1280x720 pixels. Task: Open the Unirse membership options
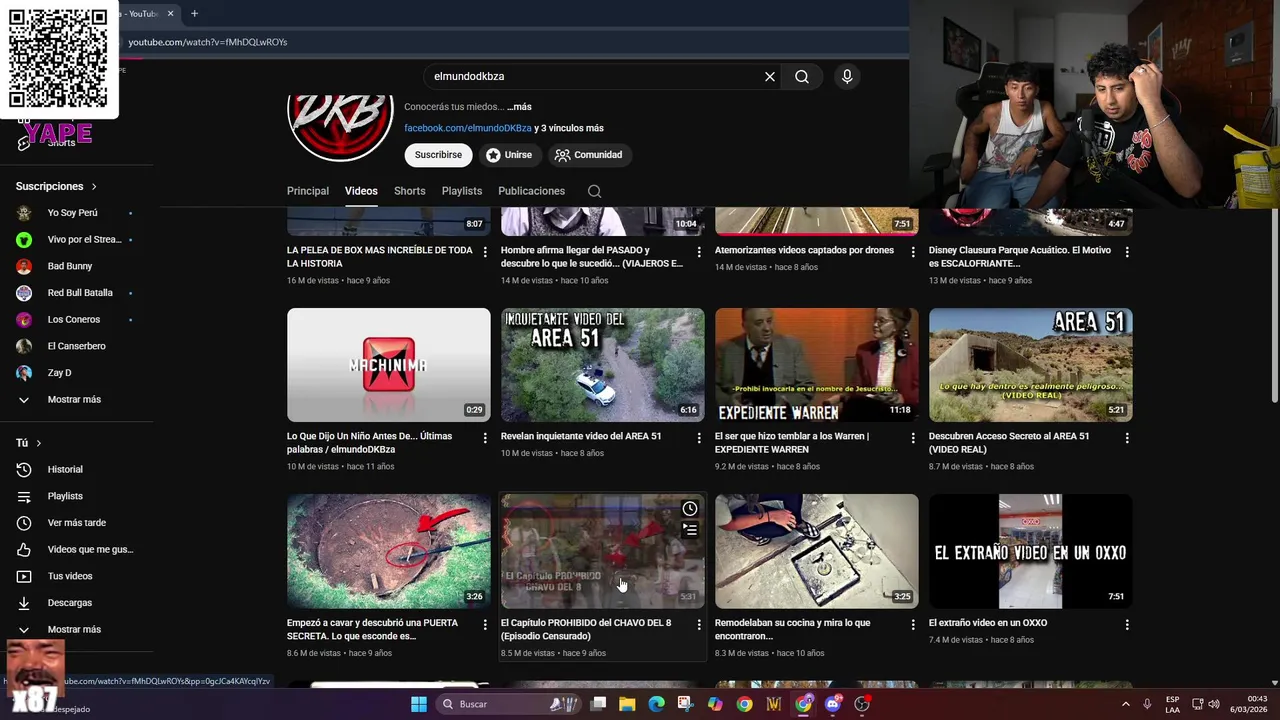[x=509, y=155]
